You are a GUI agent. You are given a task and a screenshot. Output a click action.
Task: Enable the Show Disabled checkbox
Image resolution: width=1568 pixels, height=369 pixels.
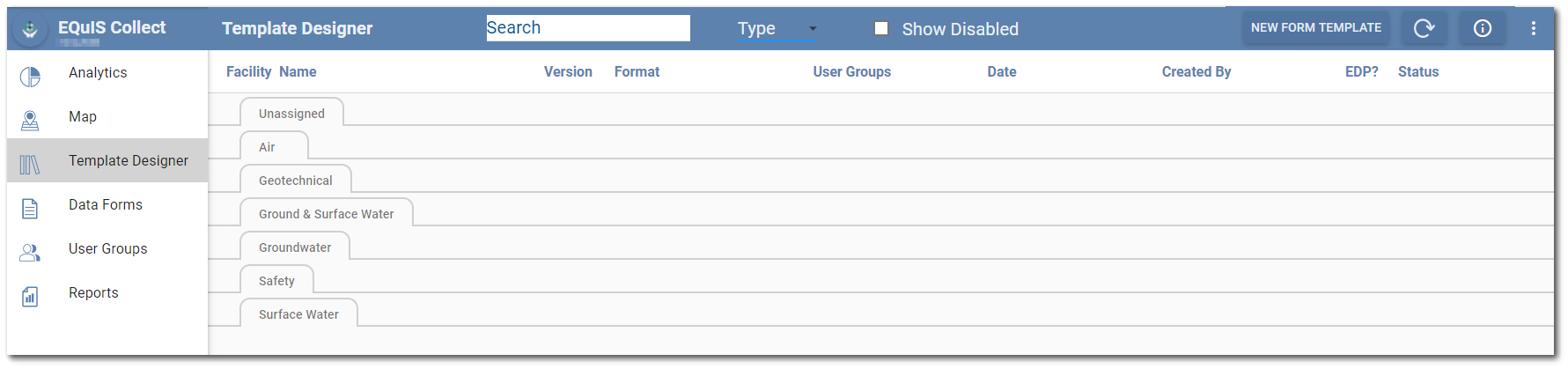pos(880,28)
